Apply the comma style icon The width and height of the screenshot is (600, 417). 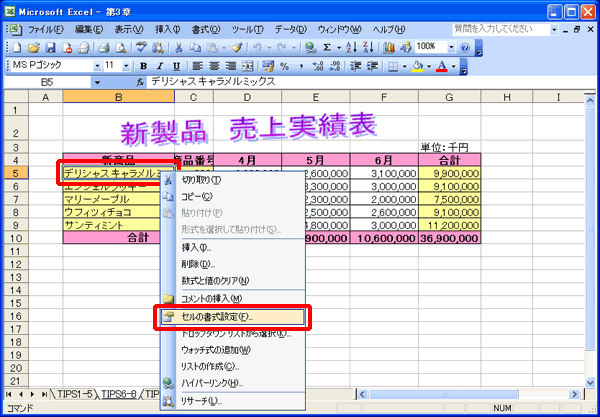[301, 67]
